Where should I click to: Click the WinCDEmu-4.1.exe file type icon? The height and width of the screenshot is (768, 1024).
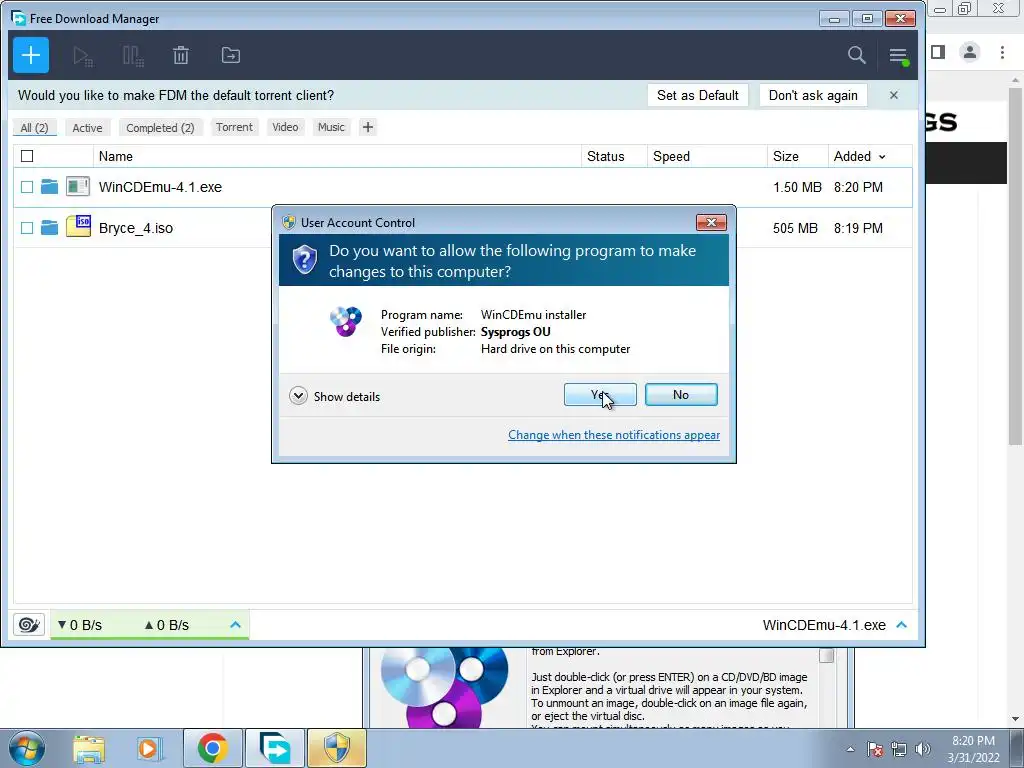pos(78,187)
